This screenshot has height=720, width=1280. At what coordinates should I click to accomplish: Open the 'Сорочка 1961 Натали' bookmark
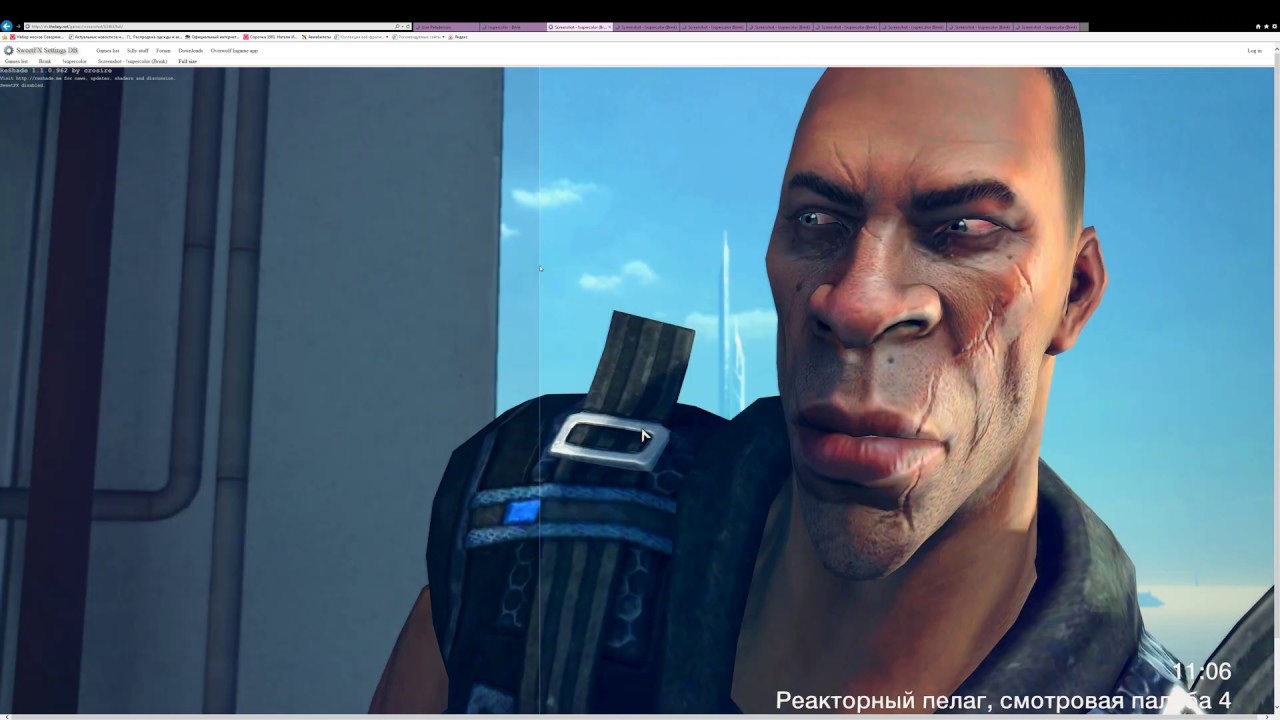[x=271, y=37]
